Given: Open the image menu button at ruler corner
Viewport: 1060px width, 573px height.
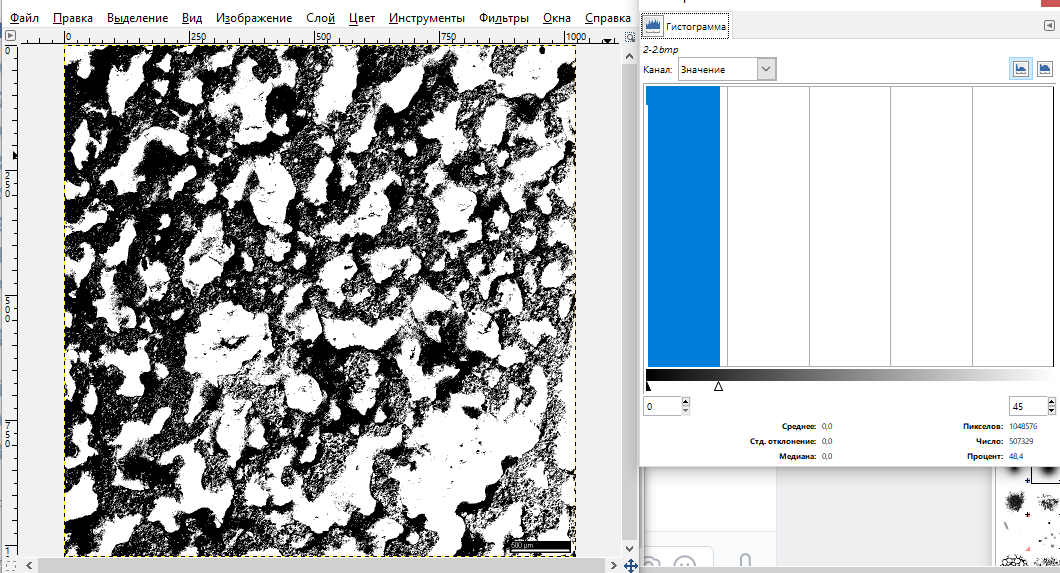Looking at the screenshot, I should click(x=9, y=37).
